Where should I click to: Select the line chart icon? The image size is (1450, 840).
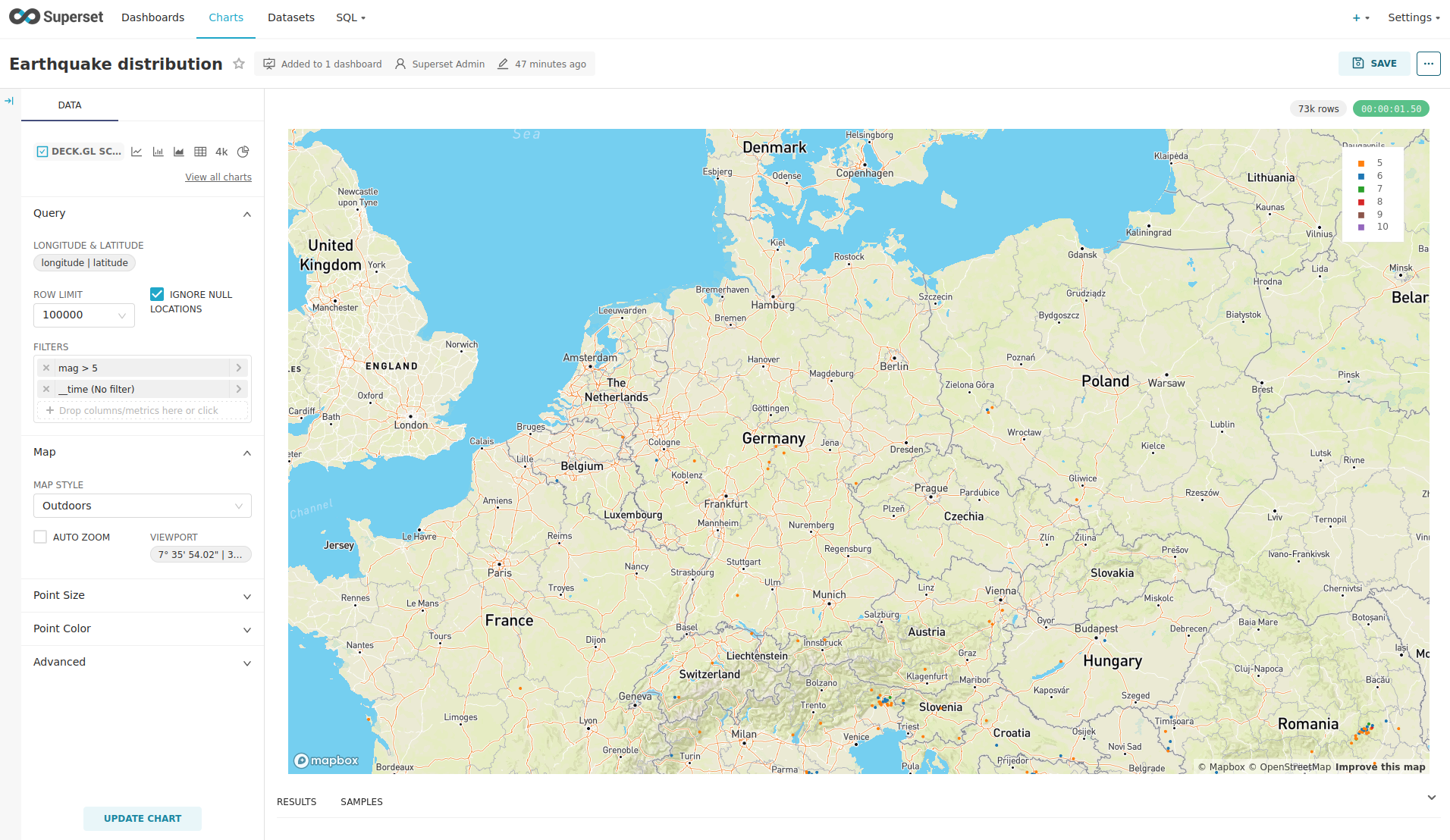tap(137, 152)
